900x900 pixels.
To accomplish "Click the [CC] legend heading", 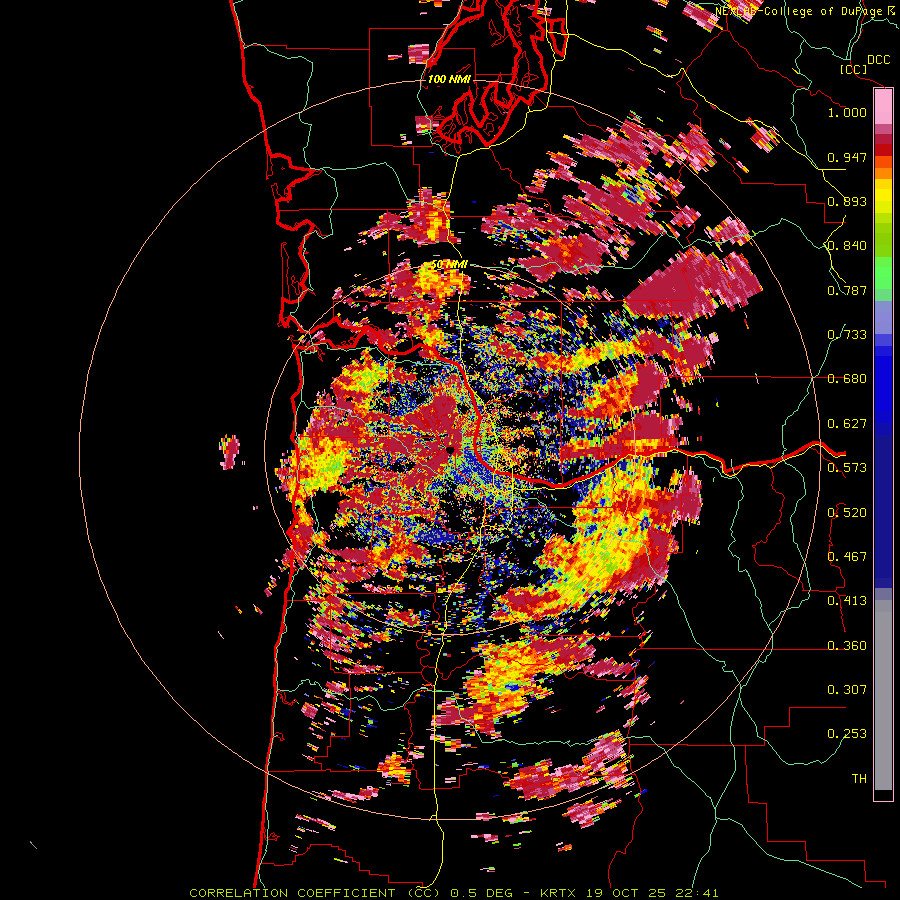I will pos(854,69).
